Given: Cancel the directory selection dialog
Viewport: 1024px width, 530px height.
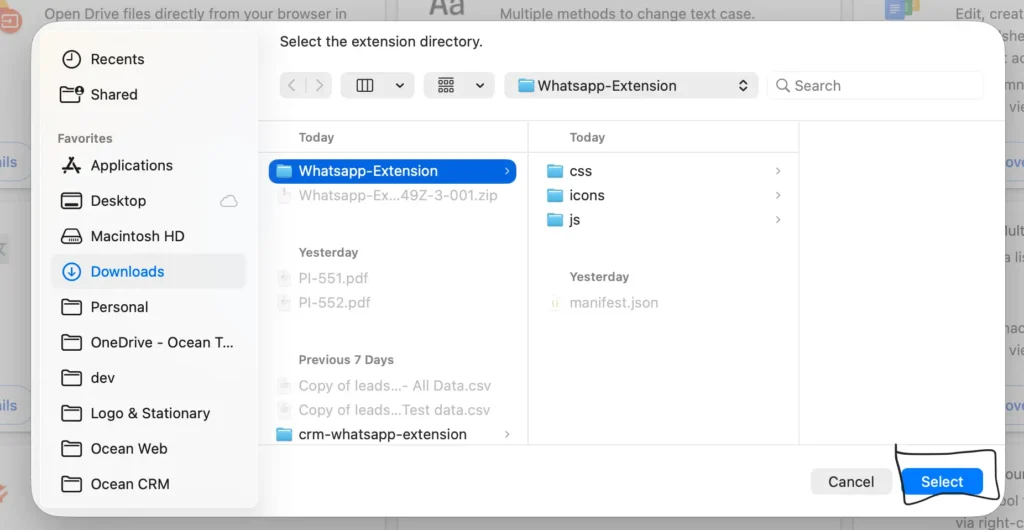Looking at the screenshot, I should (x=851, y=482).
